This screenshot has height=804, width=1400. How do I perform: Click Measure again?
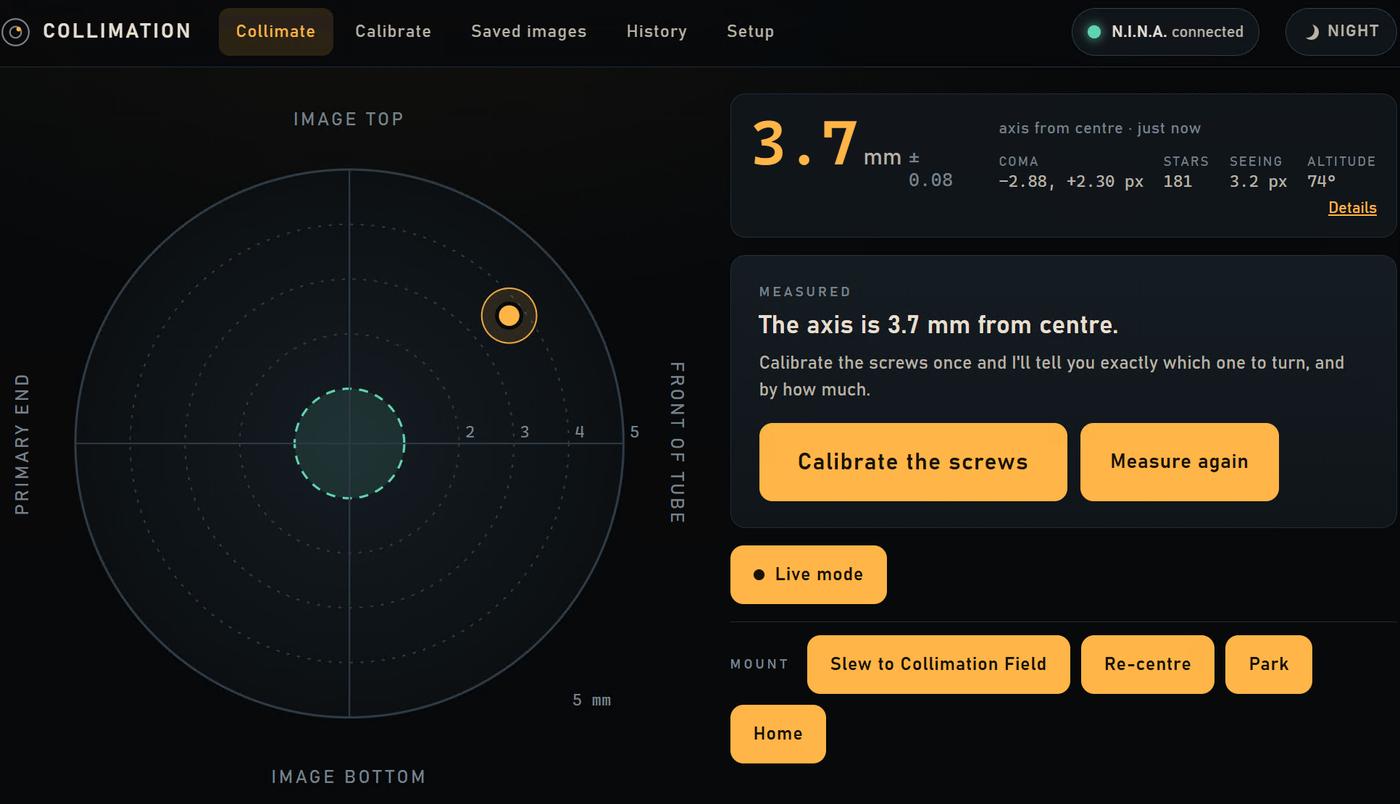coord(1179,462)
